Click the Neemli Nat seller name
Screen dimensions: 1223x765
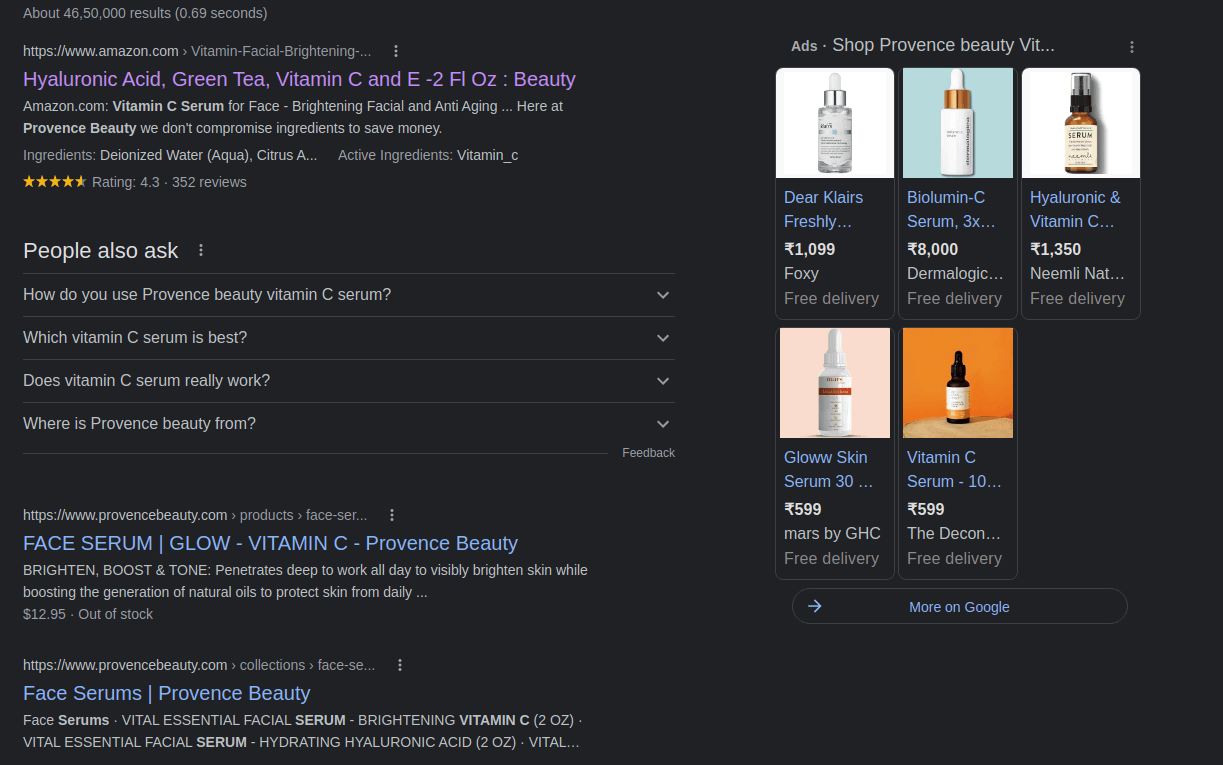(1077, 273)
